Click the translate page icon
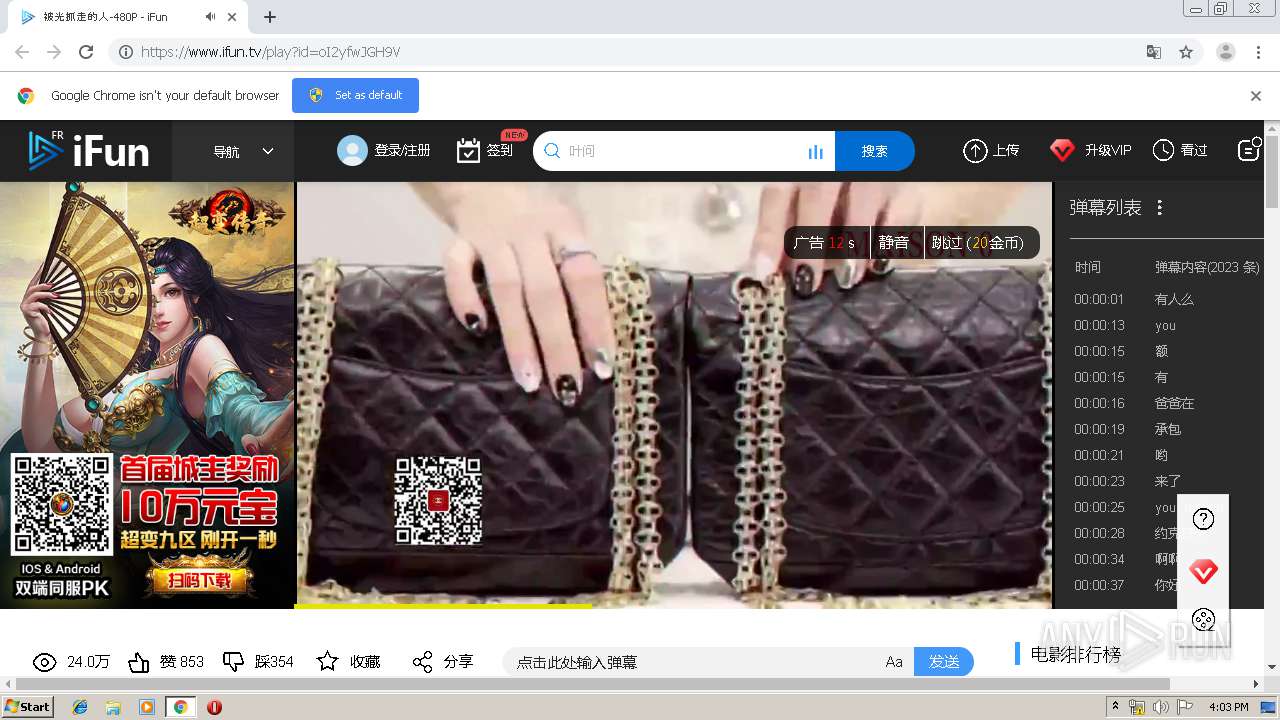1280x720 pixels. point(1153,52)
